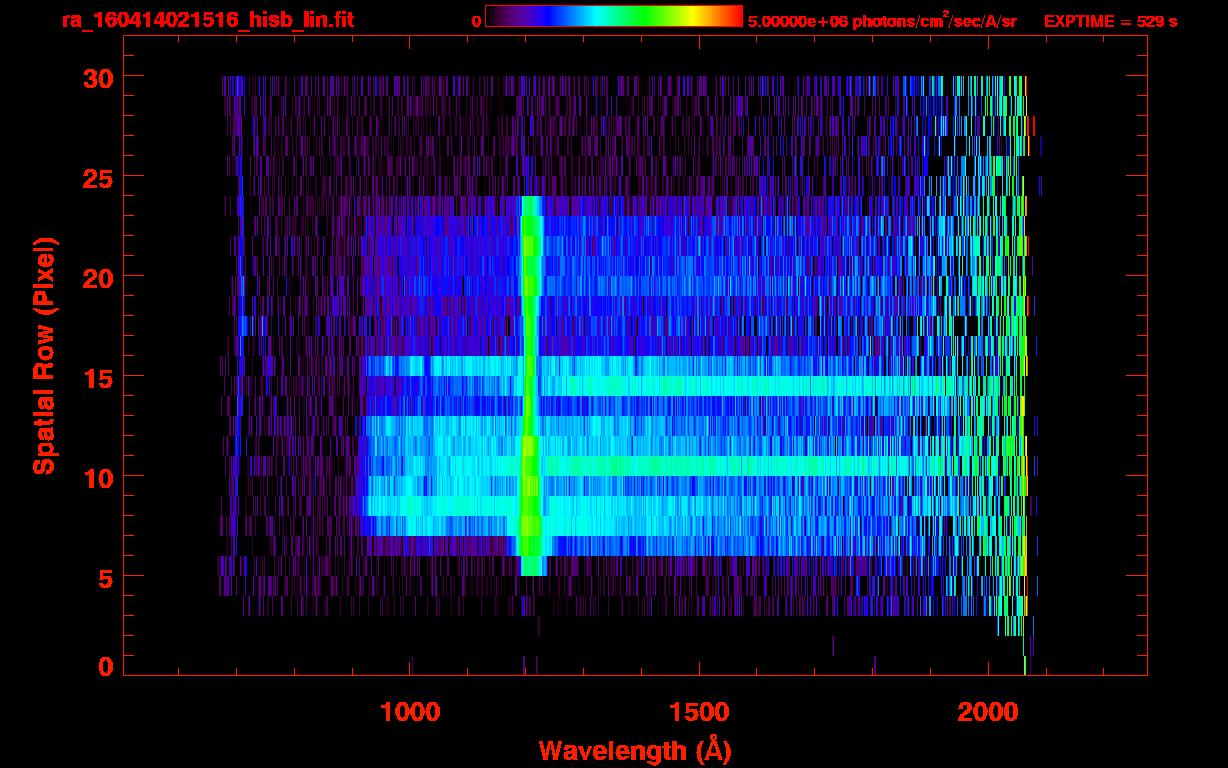Image resolution: width=1228 pixels, height=768 pixels.
Task: Click the EXPTIME = 529 s text
Action: tap(1110, 21)
